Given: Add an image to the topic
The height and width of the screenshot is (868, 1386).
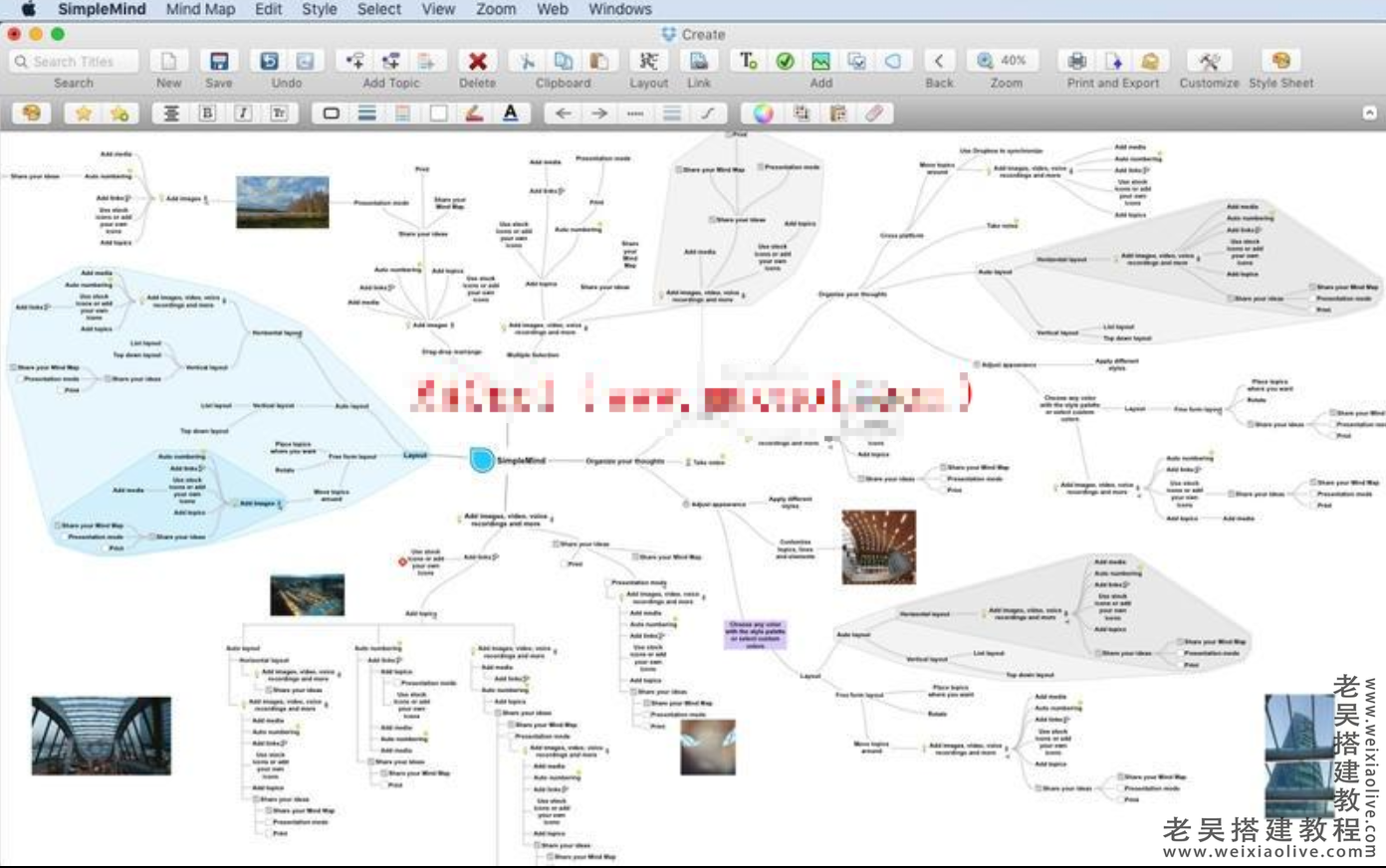Looking at the screenshot, I should 820,61.
